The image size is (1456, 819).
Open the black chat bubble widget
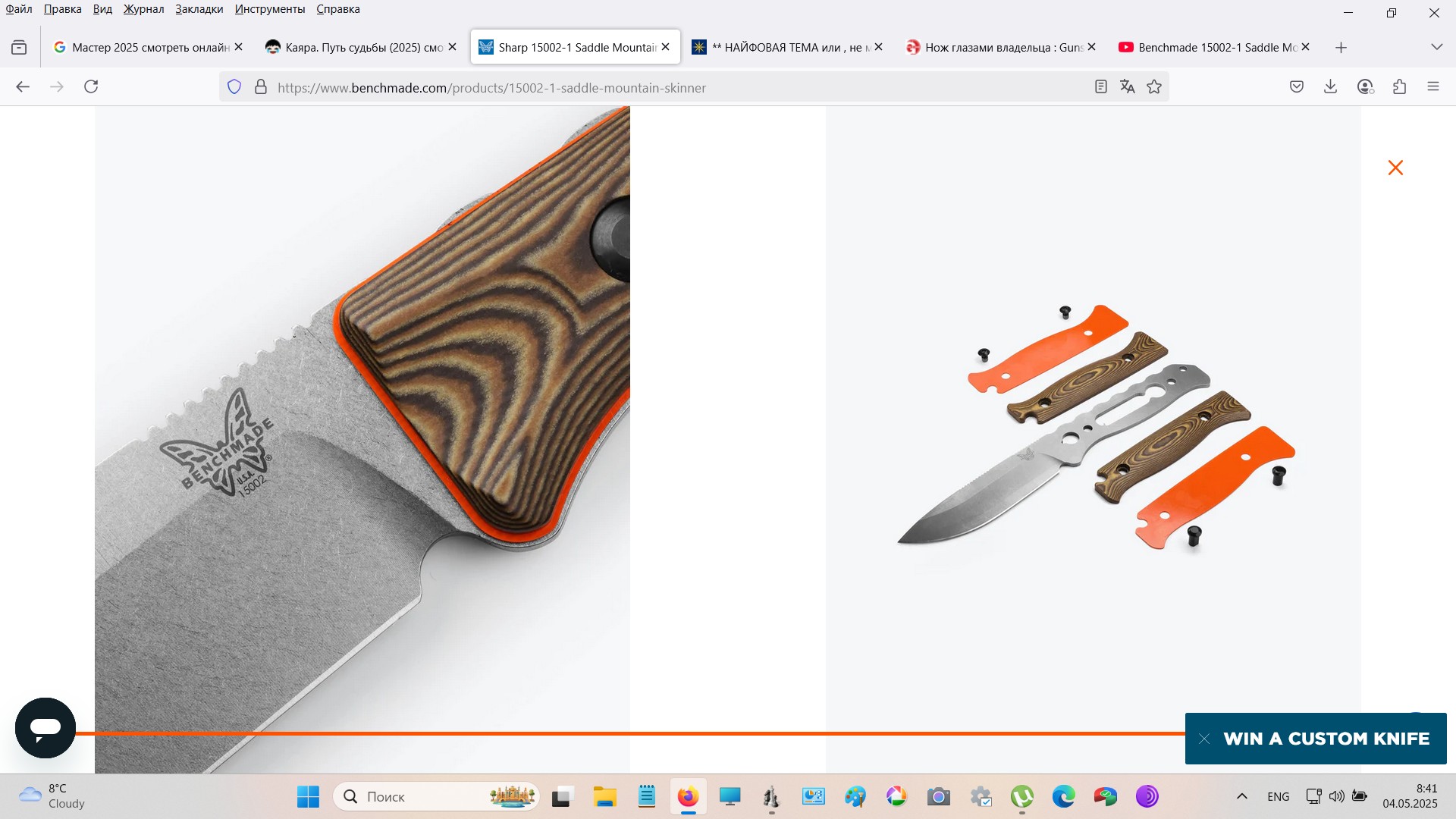click(x=45, y=728)
